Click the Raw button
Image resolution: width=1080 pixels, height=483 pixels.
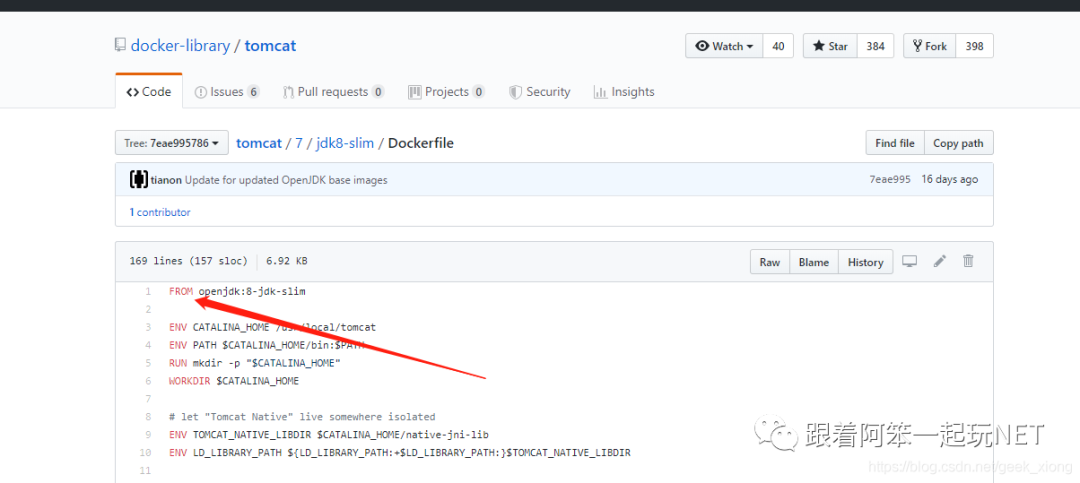pyautogui.click(x=769, y=262)
